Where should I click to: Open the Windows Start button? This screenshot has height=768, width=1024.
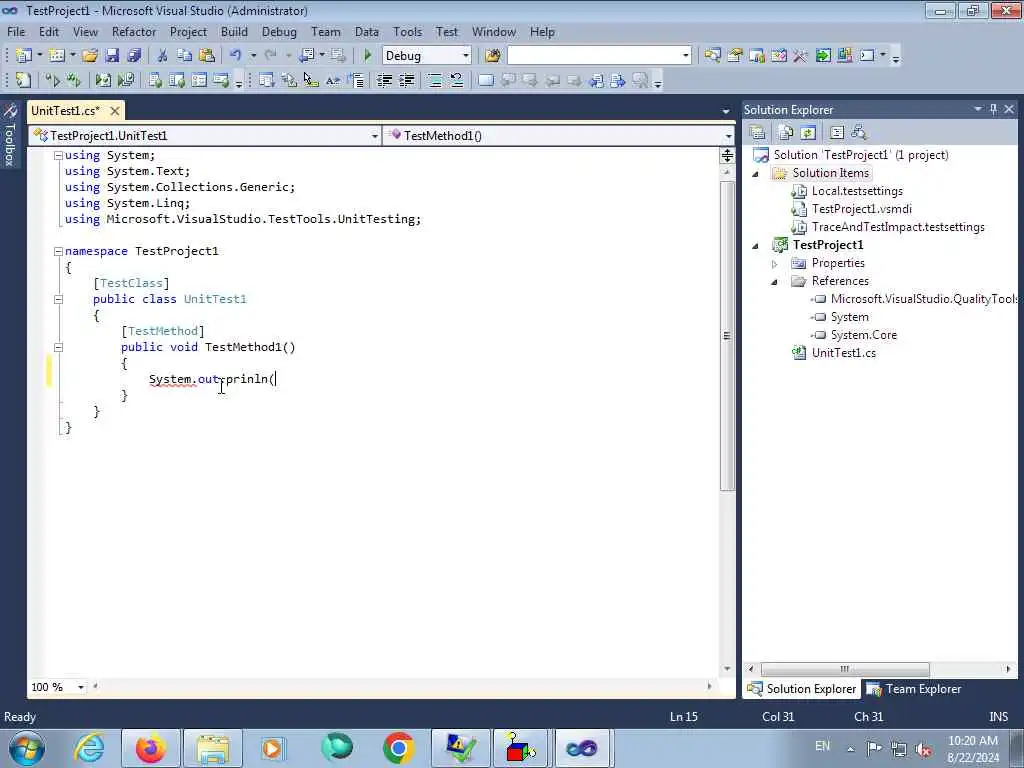click(x=26, y=748)
